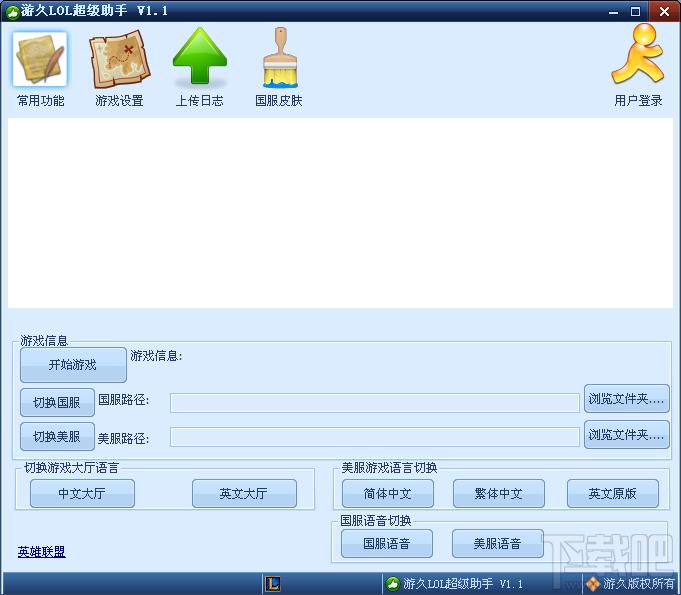Select the 英文大厅 lobby language button

pyautogui.click(x=244, y=493)
